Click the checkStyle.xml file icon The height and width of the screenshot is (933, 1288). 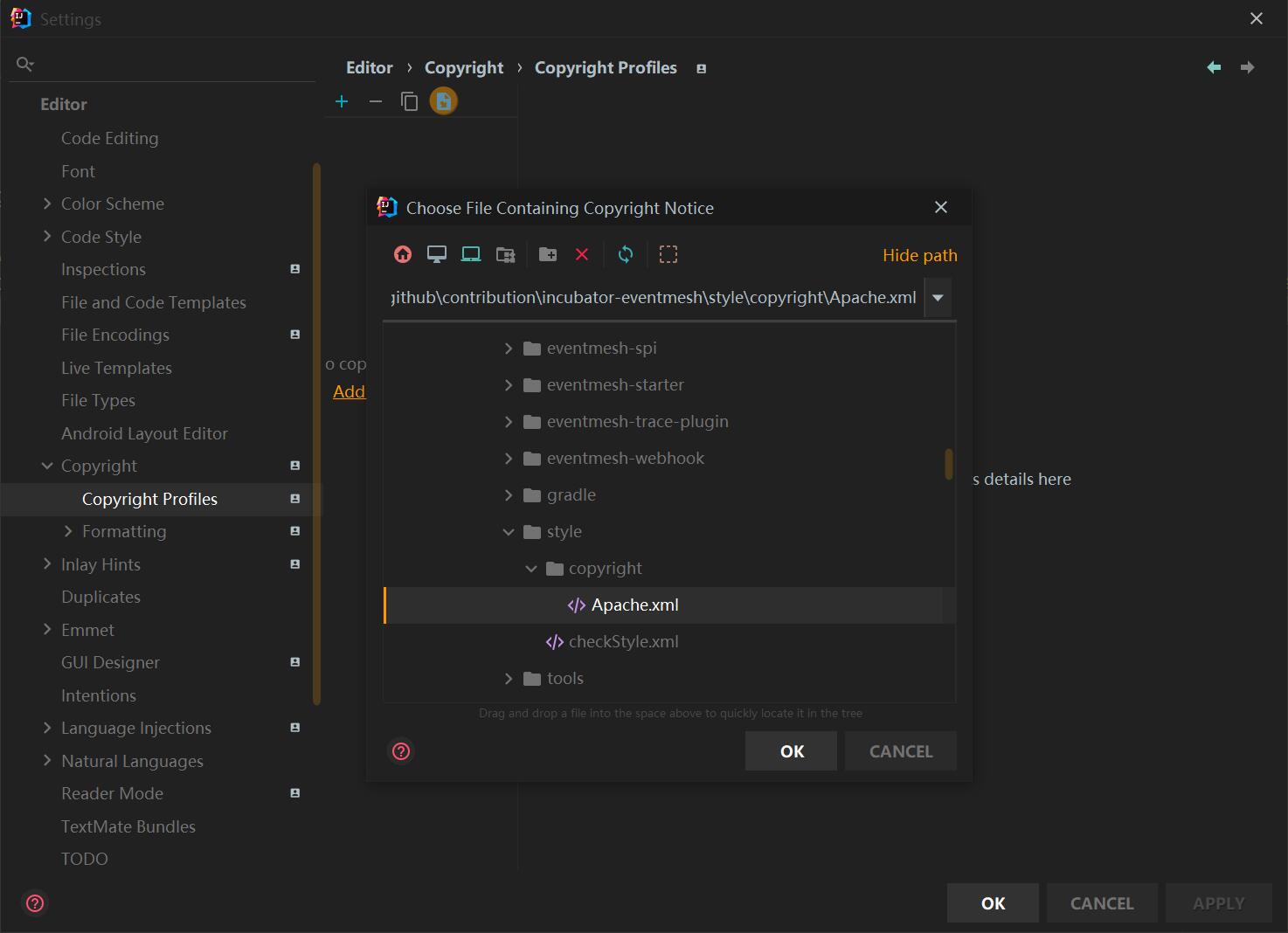coord(554,641)
